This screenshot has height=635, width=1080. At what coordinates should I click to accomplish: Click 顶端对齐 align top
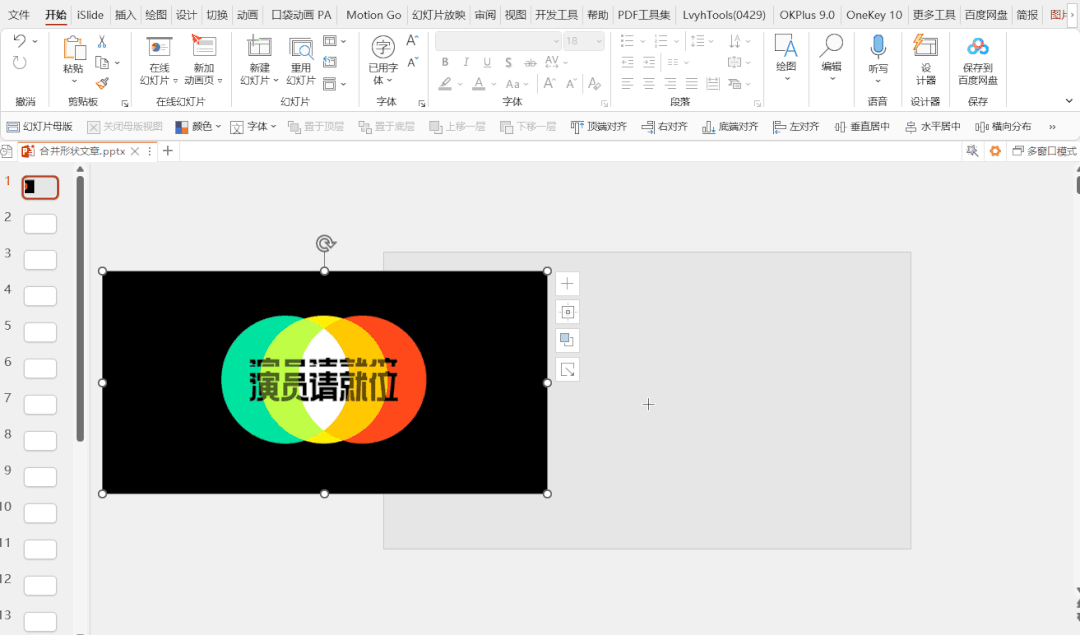pos(599,127)
